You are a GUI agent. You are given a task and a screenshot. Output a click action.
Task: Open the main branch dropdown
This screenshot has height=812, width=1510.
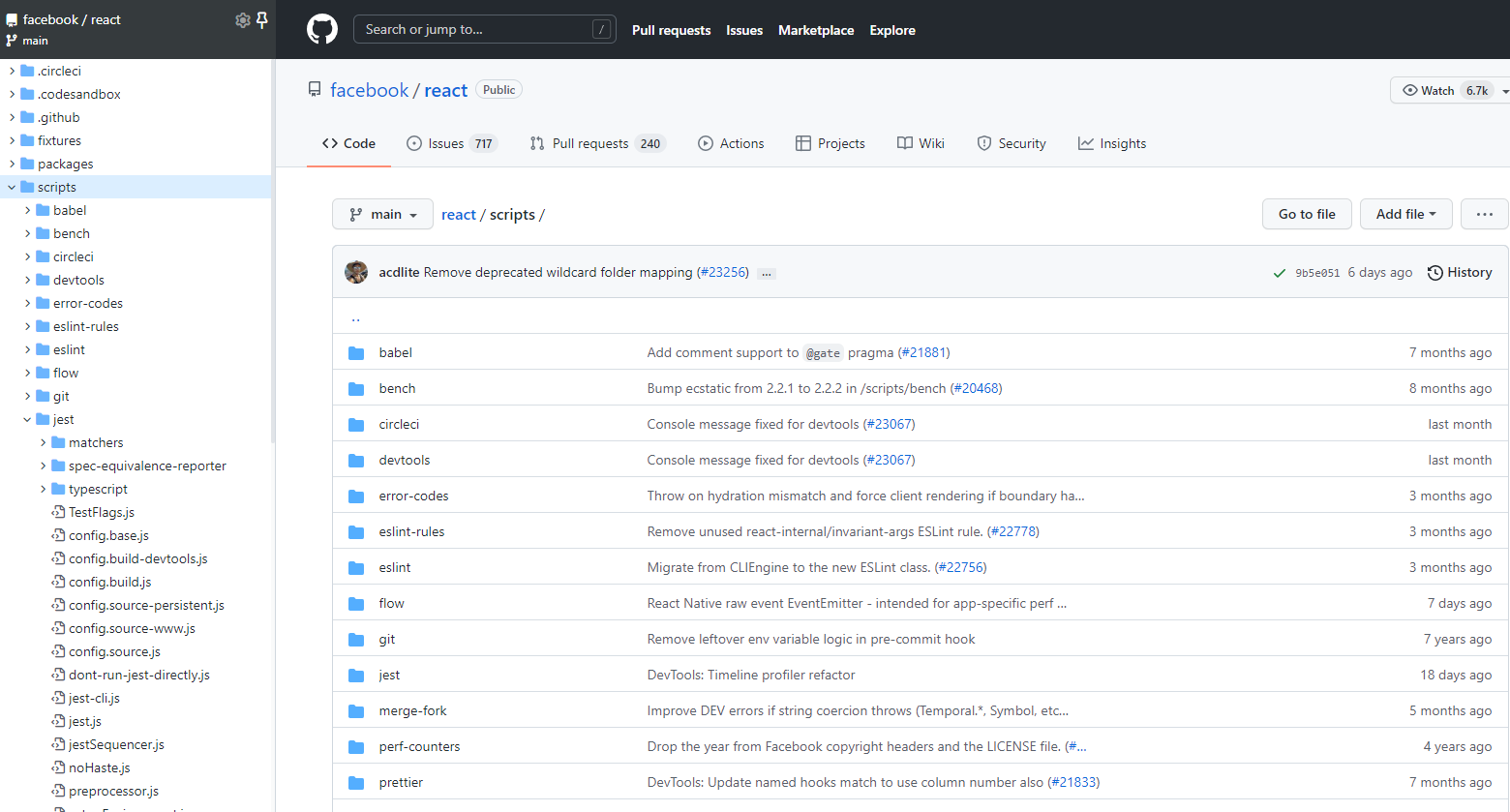382,214
